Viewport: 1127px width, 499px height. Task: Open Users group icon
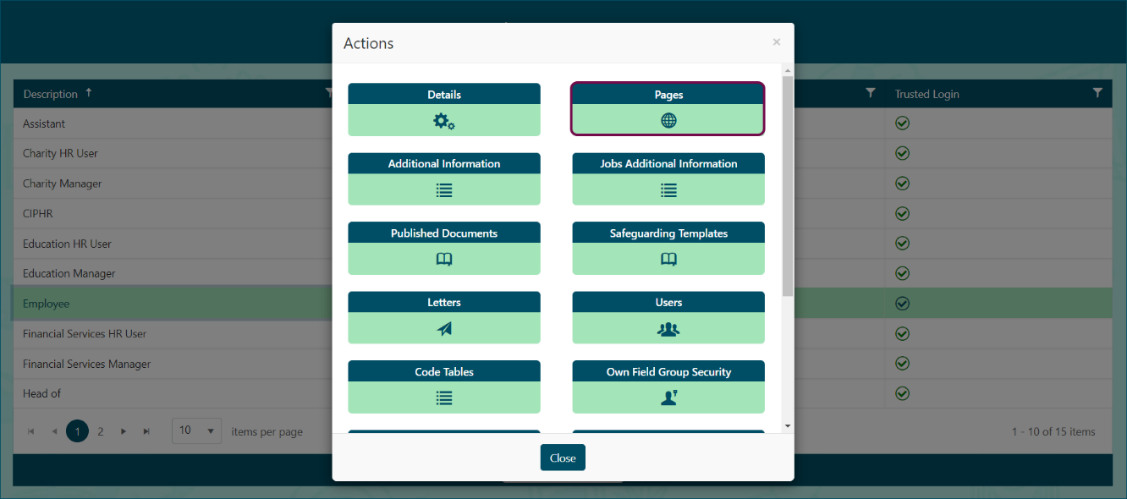668,329
